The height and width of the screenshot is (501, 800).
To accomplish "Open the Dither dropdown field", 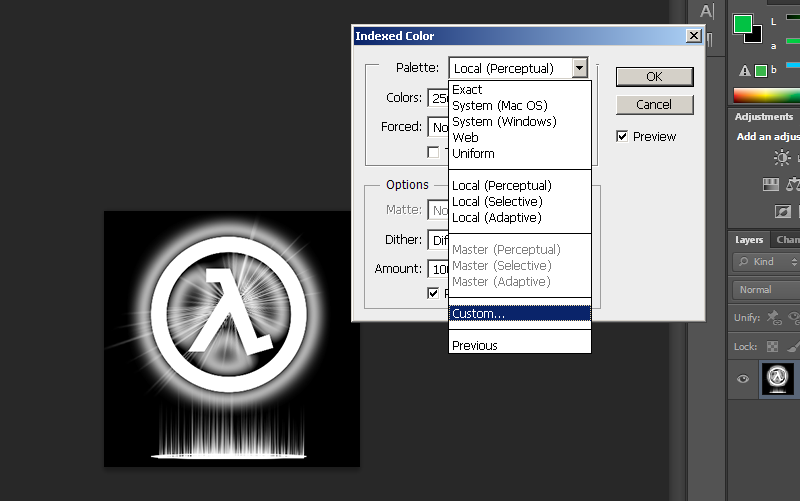I will click(x=438, y=240).
